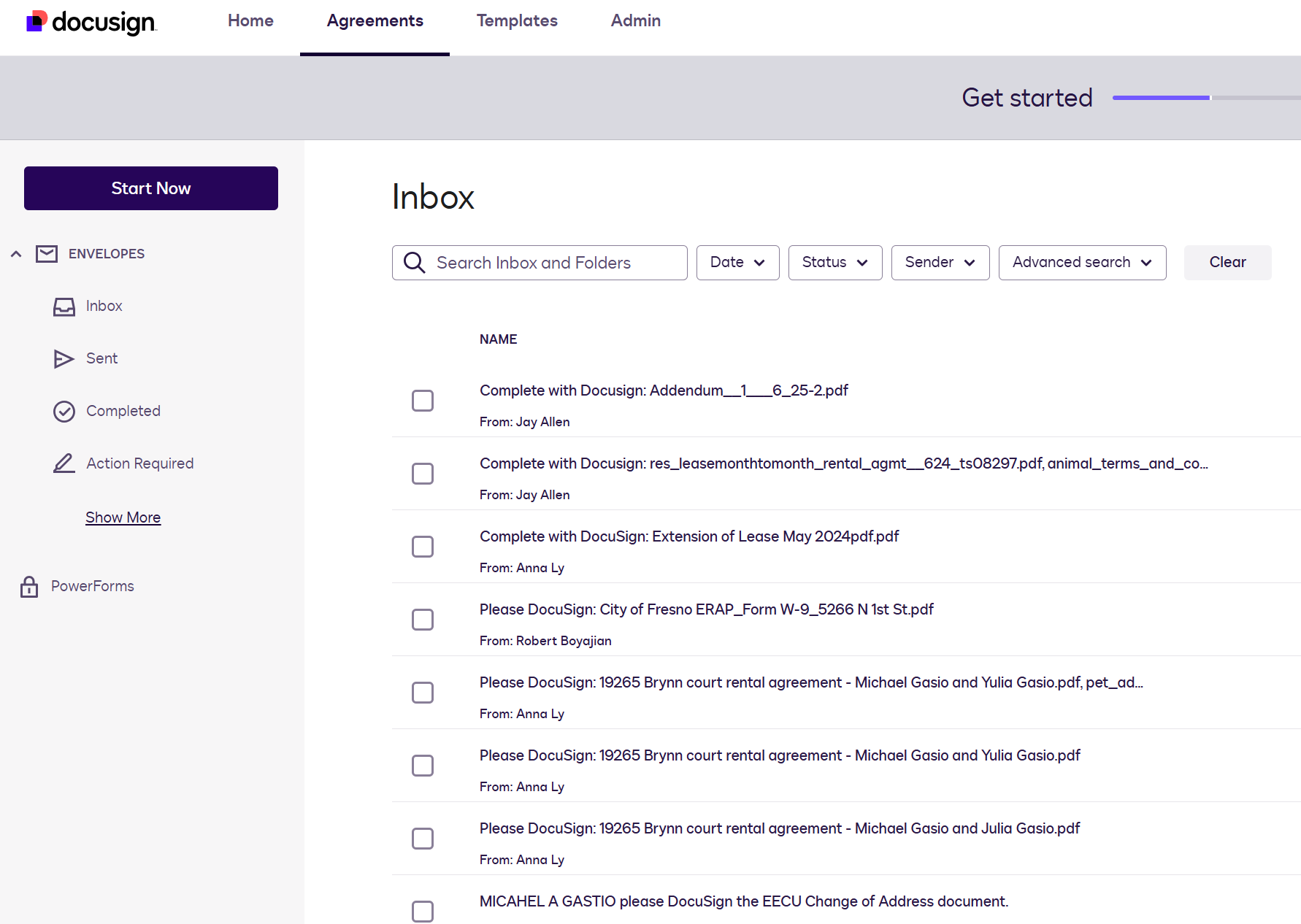Click the PowerForms lock icon
The width and height of the screenshot is (1301, 924).
[29, 587]
